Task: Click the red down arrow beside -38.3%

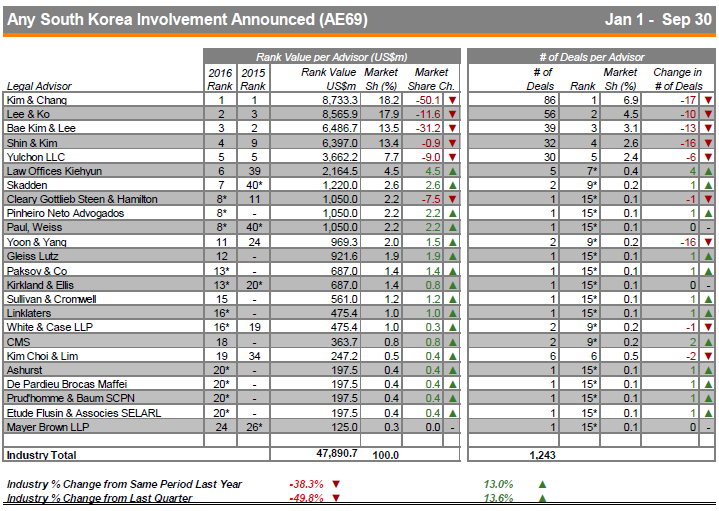Action: [x=336, y=484]
